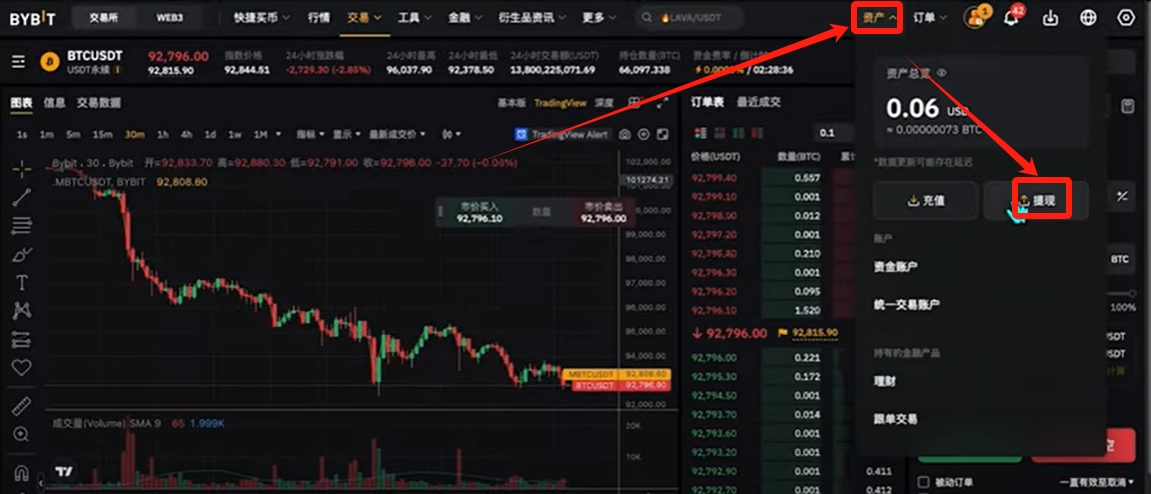1151x494 pixels.
Task: Open the hamburger menu beside BTCUSDT
Action: [18, 62]
